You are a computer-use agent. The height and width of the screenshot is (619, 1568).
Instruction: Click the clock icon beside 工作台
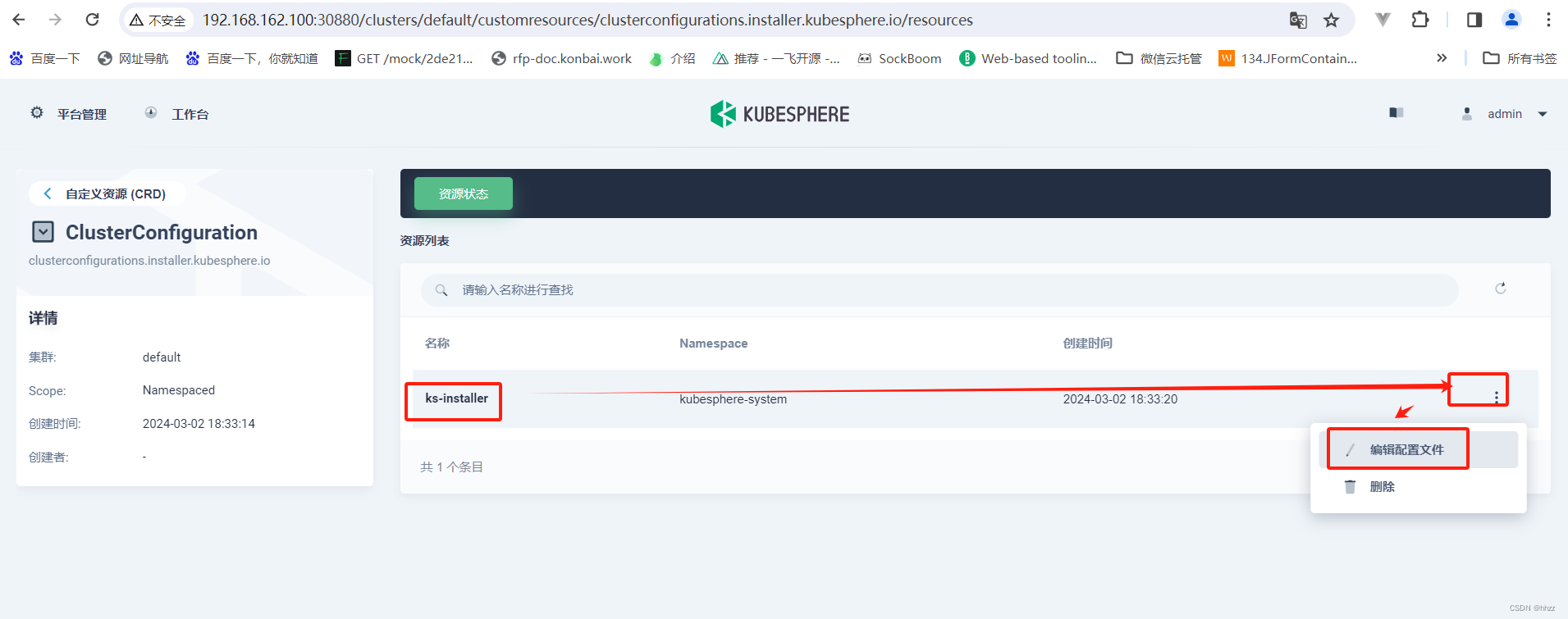151,112
